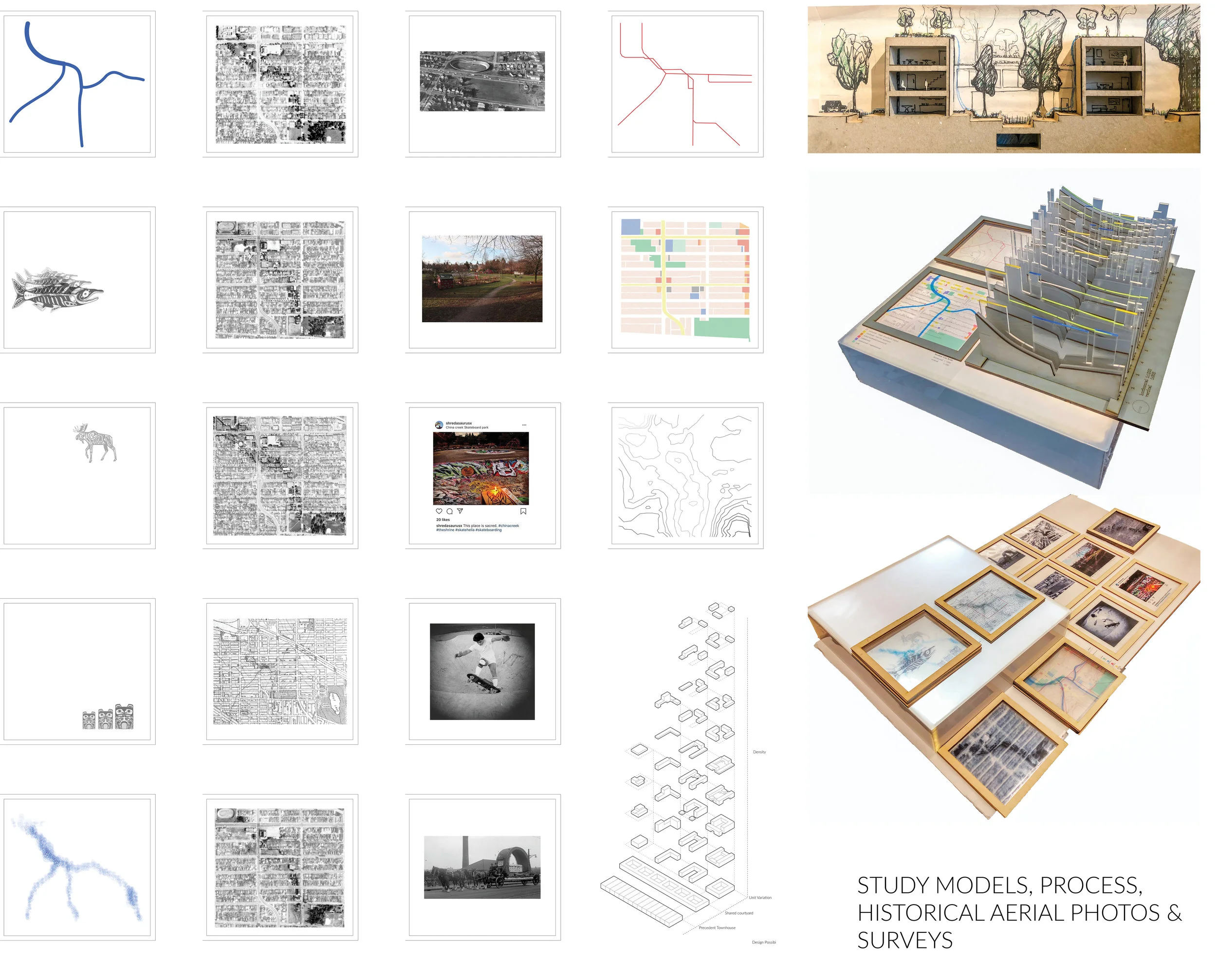The height and width of the screenshot is (980, 1217).
Task: Save the post with the bookmark icon
Action: 523,512
